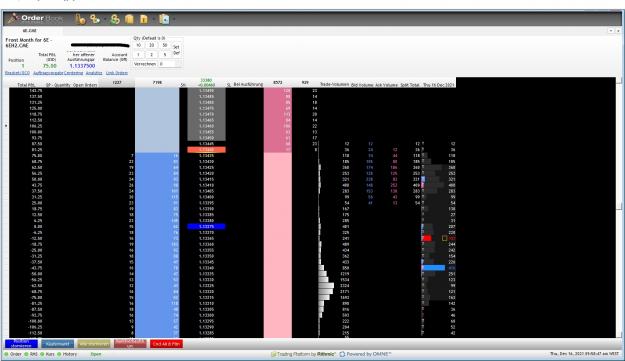The image size is (625, 361).
Task: Click the plain golden book toolbar icon
Action: pyautogui.click(x=129, y=19)
